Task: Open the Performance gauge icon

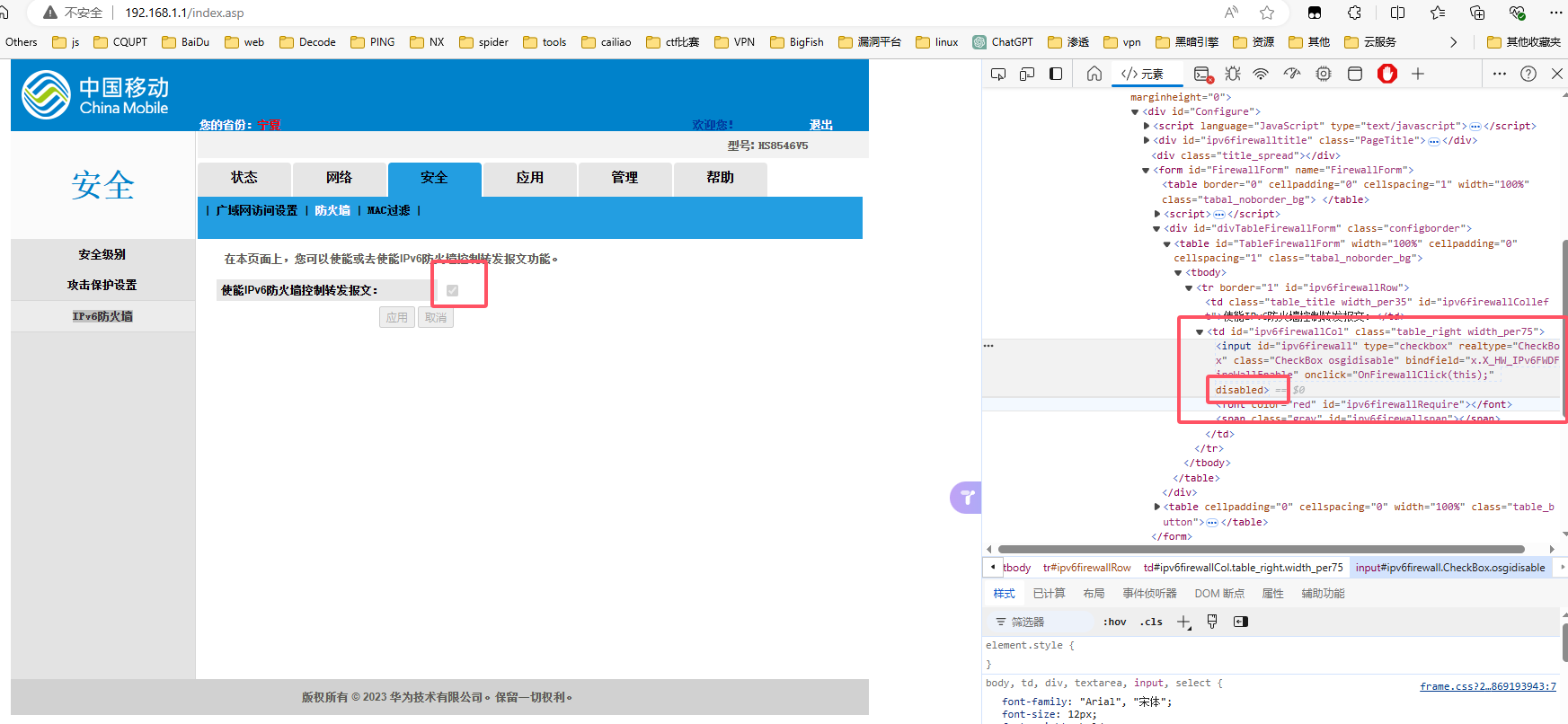Action: [1292, 74]
